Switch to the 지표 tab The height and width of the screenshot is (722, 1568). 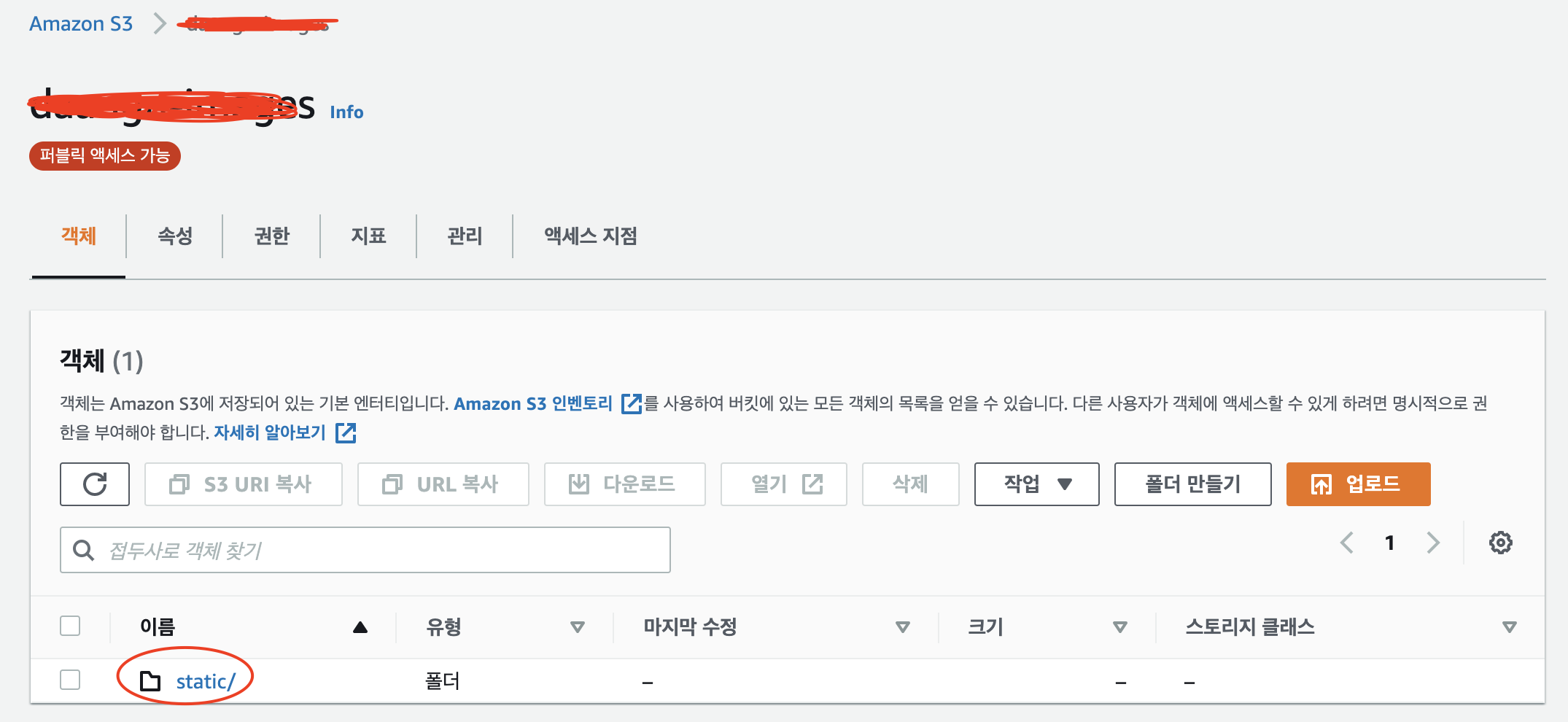(x=368, y=236)
